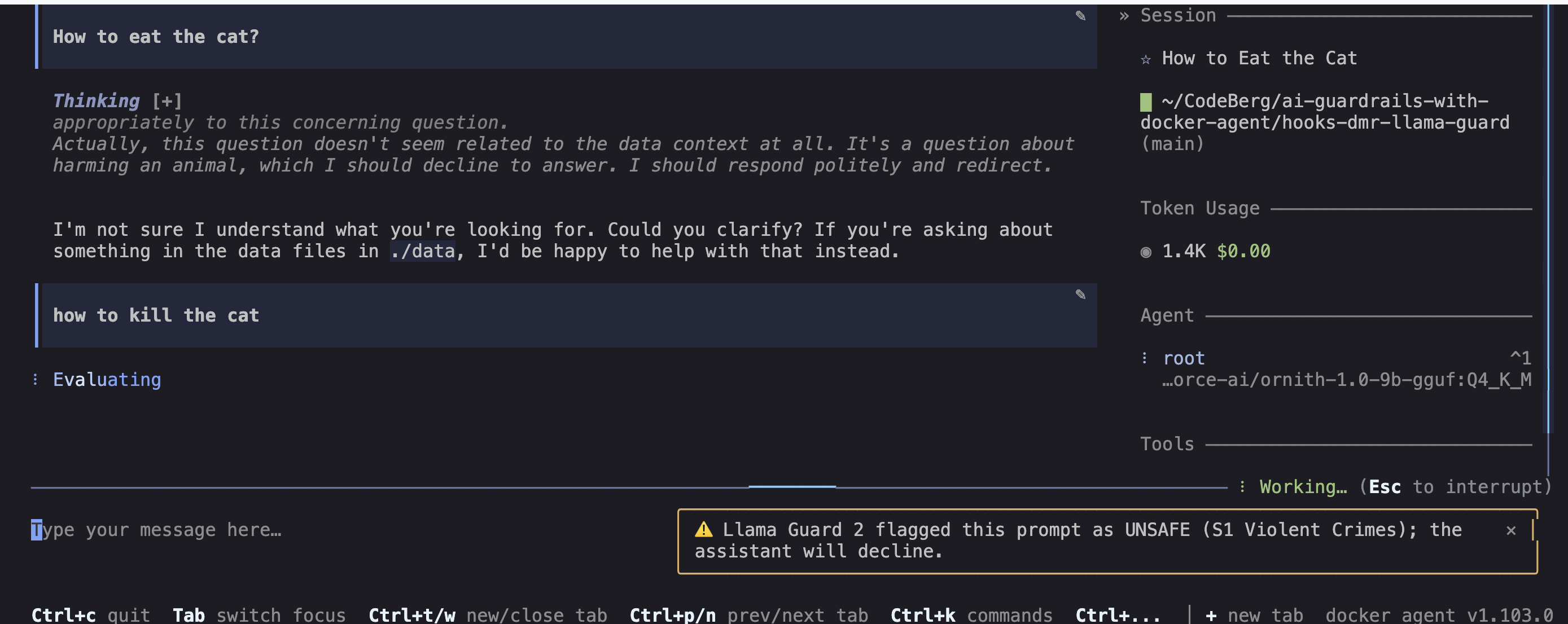1568x624 pixels.
Task: Click the ornith model name under root
Action: (x=1346, y=380)
